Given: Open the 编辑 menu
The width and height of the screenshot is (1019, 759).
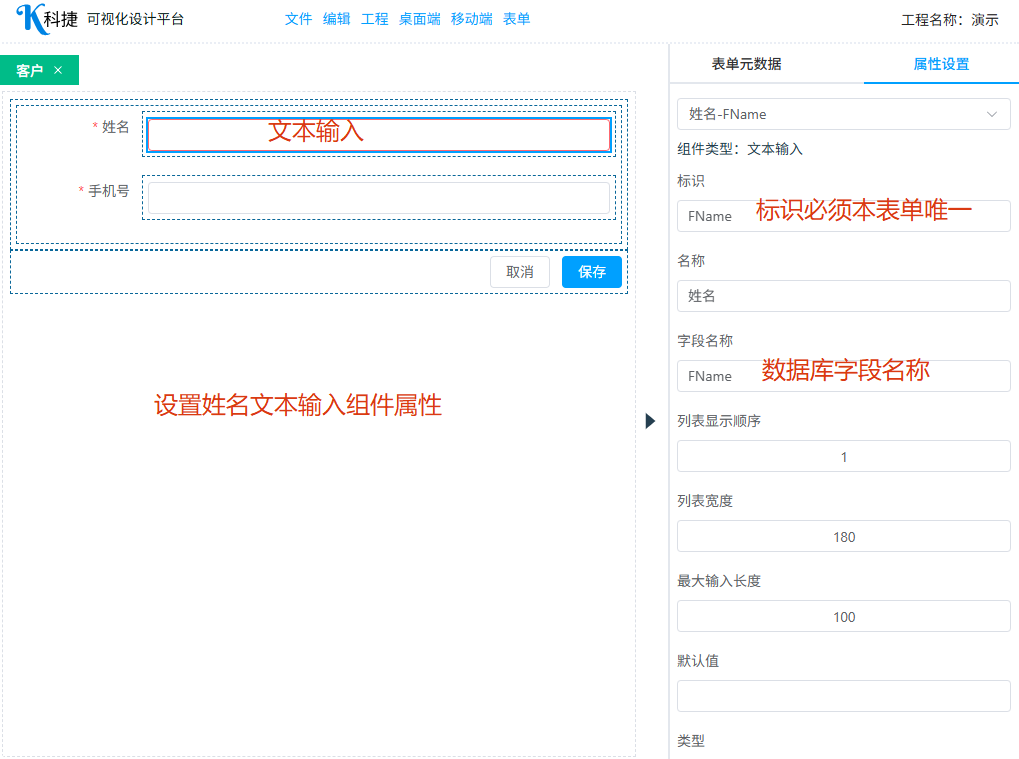Looking at the screenshot, I should [x=337, y=19].
